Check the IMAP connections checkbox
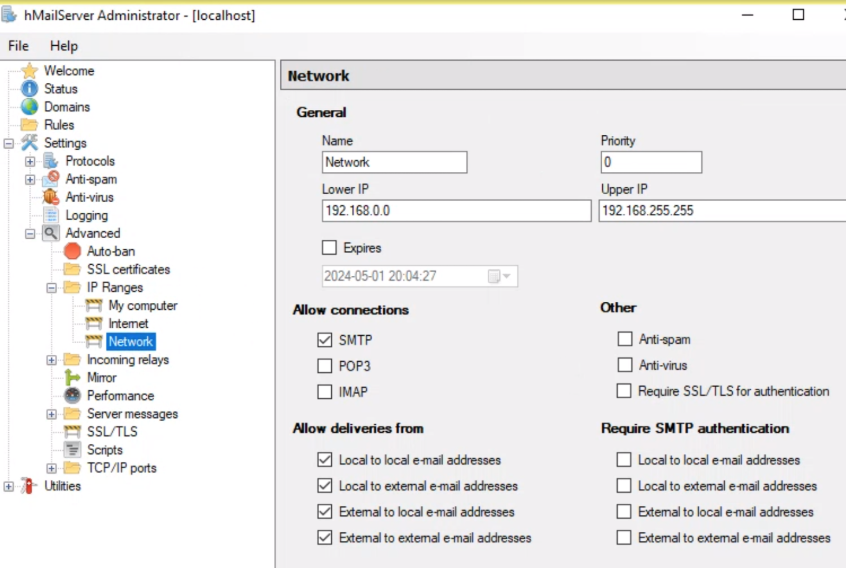 325,392
